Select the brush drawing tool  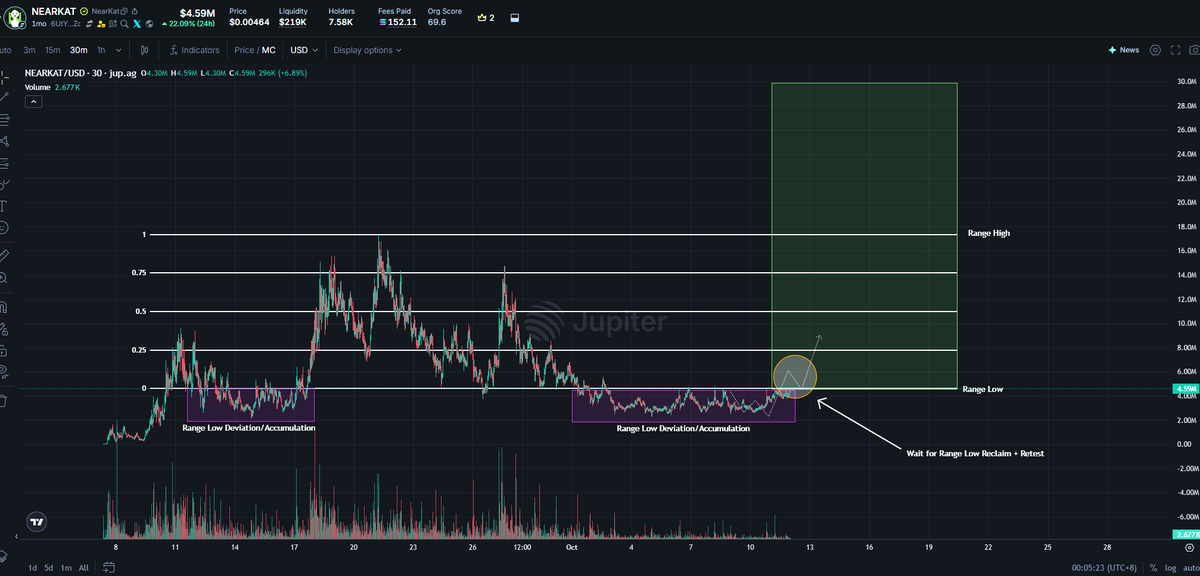pos(4,184)
